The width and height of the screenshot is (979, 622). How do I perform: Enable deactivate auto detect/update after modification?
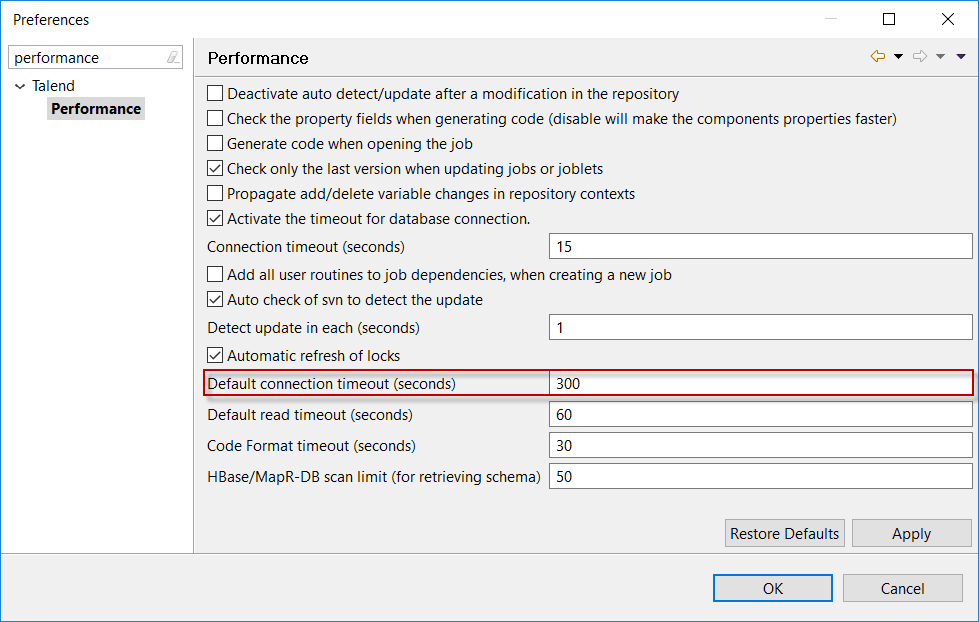tap(215, 93)
